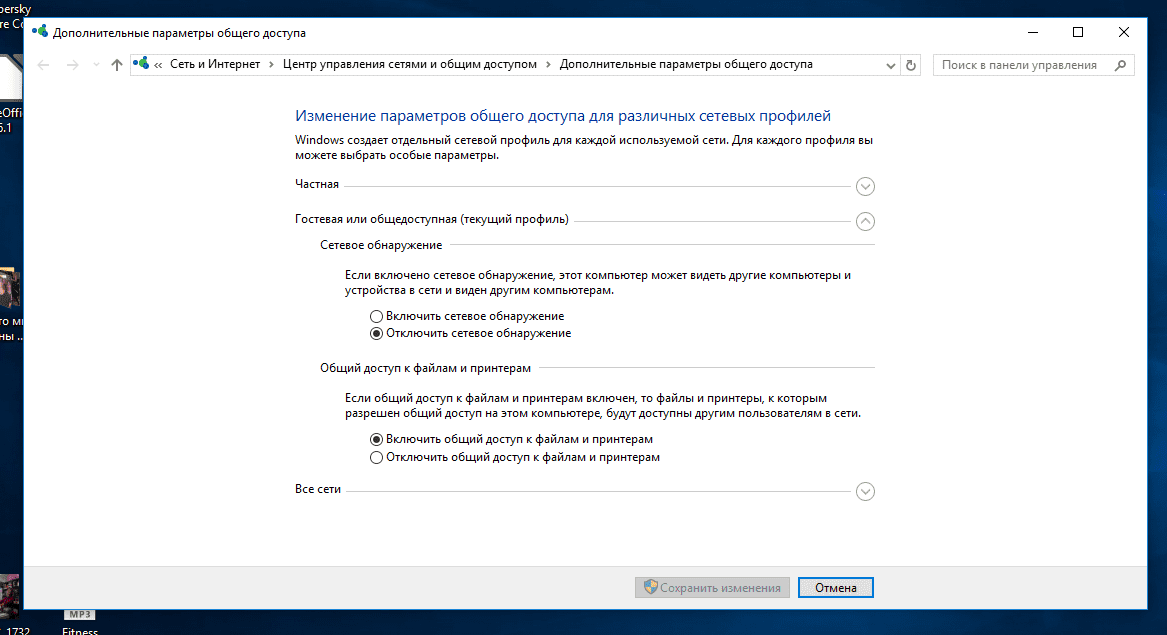Image resolution: width=1167 pixels, height=635 pixels.
Task: Click the Forward navigation arrow
Action: pyautogui.click(x=72, y=65)
